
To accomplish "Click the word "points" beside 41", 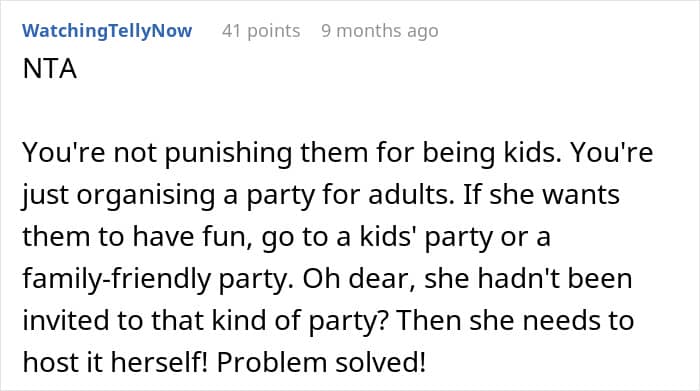I will tap(274, 32).
